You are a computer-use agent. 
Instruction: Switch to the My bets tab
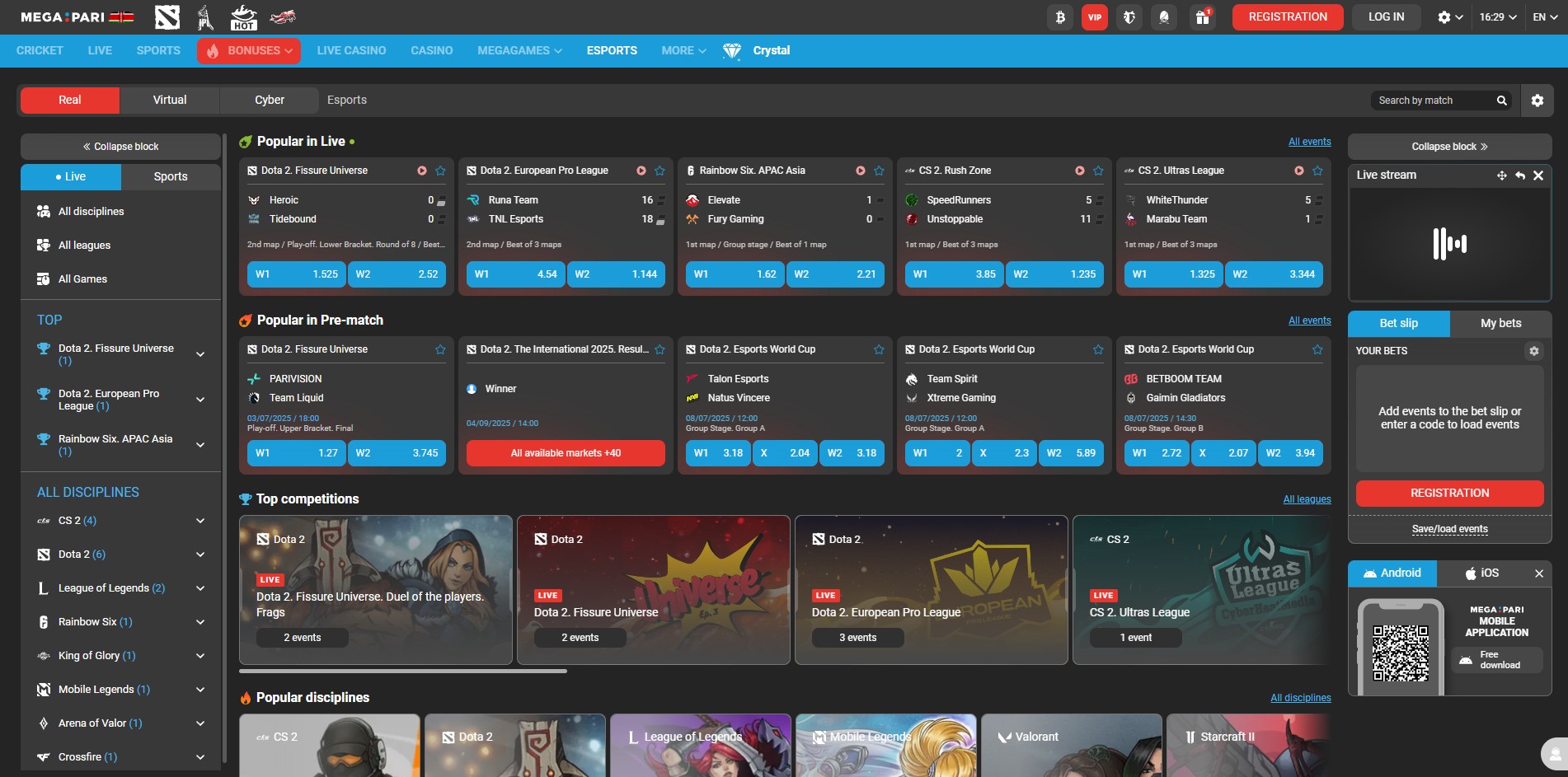coord(1500,323)
